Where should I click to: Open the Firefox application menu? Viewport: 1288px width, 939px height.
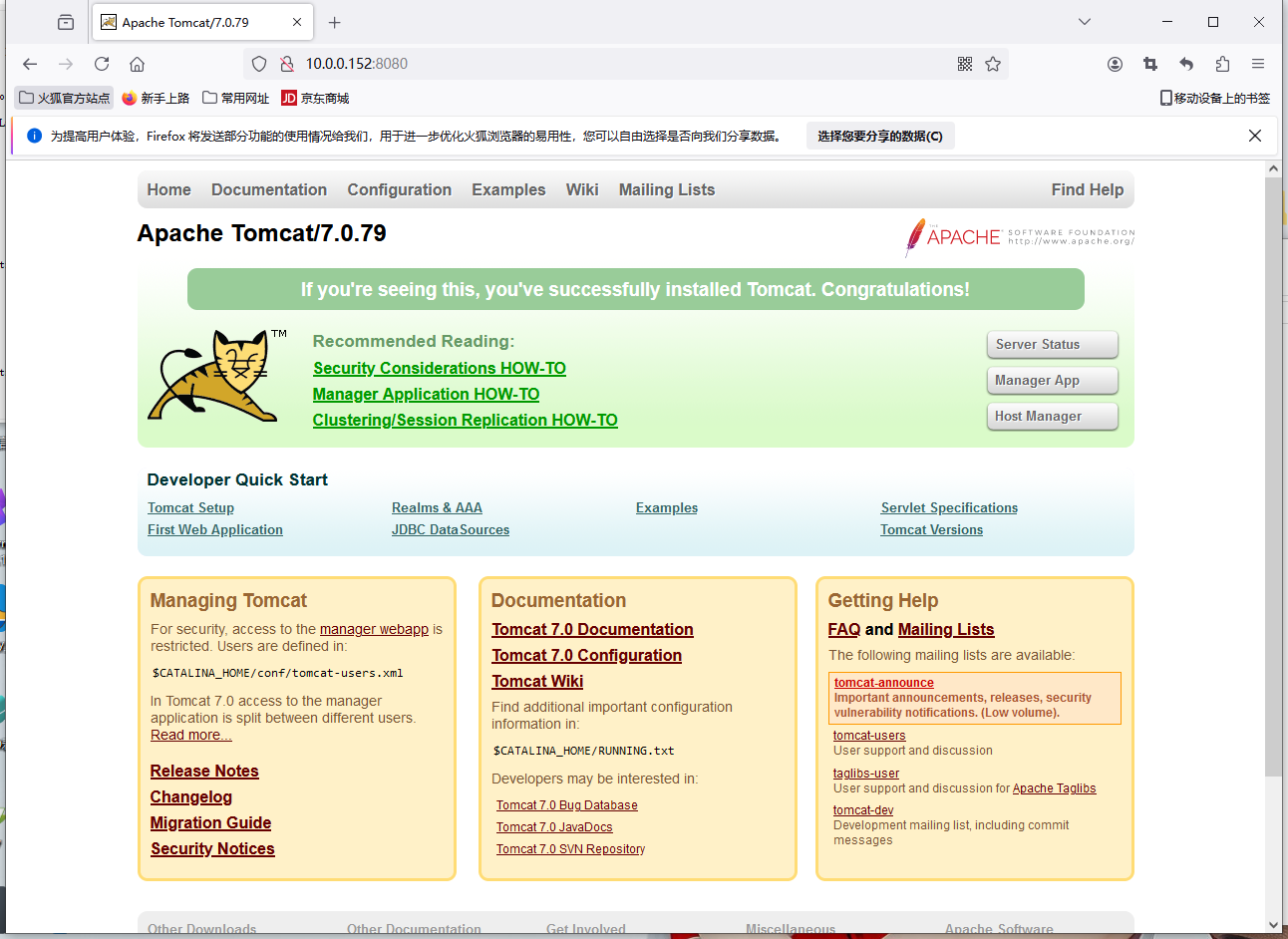1258,64
